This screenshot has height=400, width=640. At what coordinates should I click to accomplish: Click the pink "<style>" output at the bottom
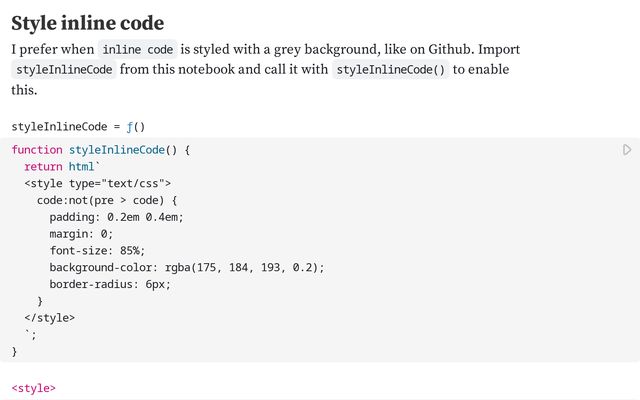click(33, 388)
